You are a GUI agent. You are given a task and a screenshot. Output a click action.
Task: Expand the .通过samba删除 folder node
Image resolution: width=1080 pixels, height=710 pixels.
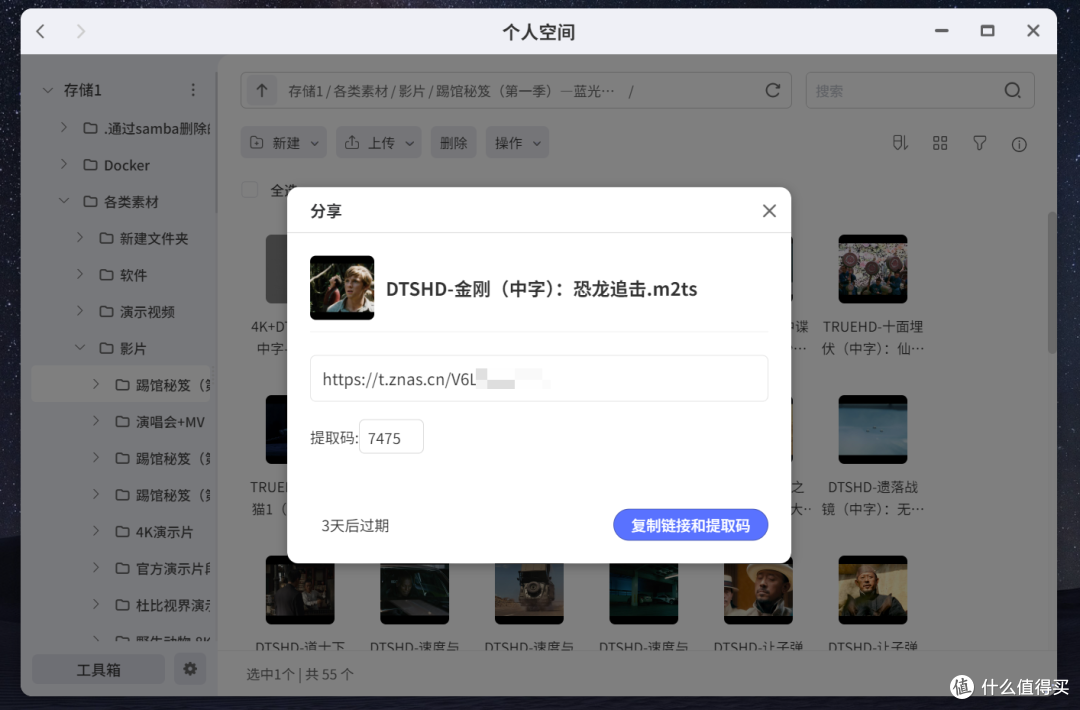pyautogui.click(x=63, y=127)
